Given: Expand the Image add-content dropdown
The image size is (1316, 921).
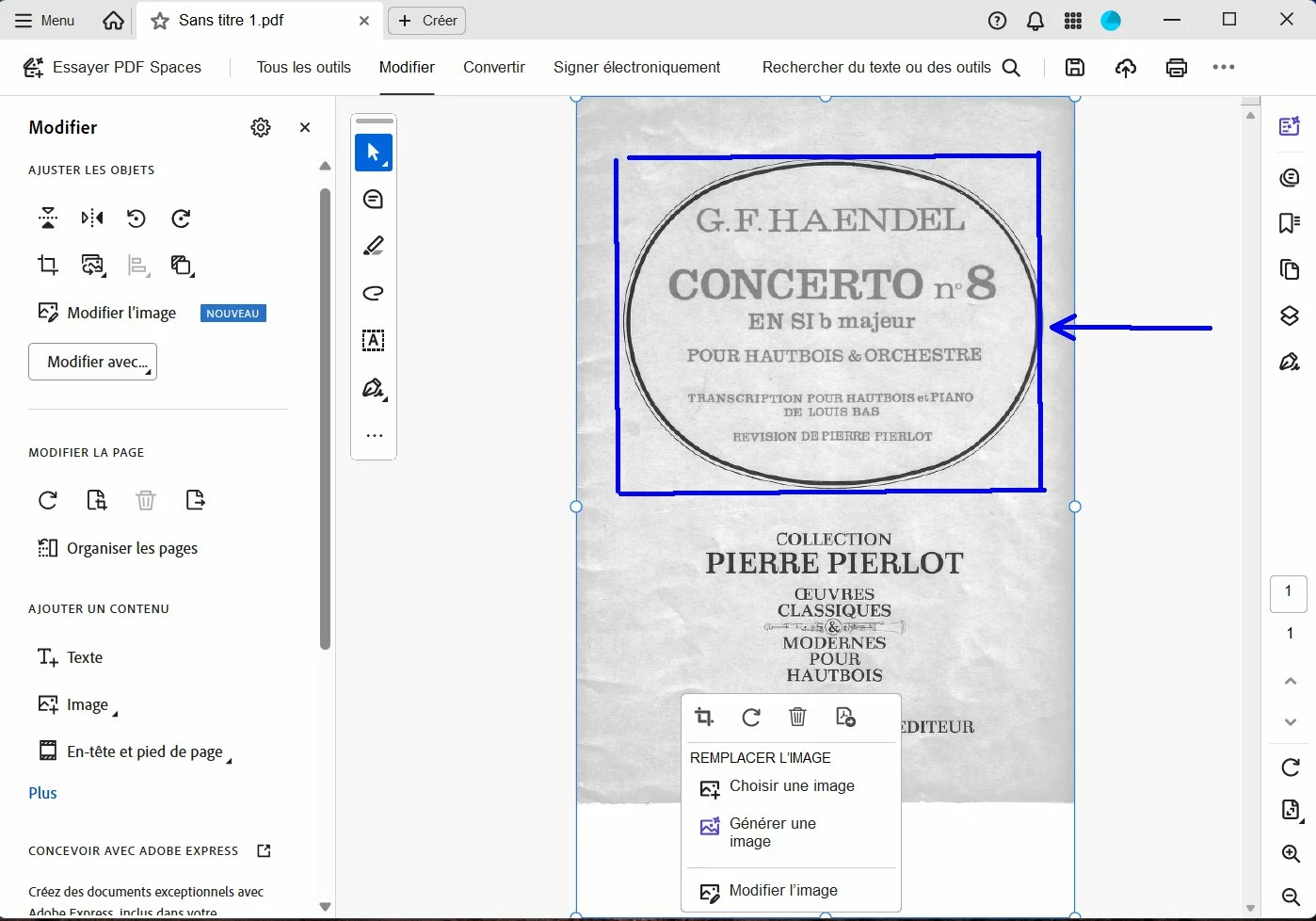Looking at the screenshot, I should 78,704.
